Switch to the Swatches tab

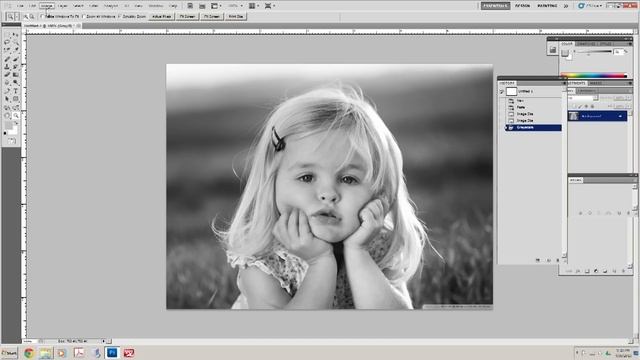point(587,44)
